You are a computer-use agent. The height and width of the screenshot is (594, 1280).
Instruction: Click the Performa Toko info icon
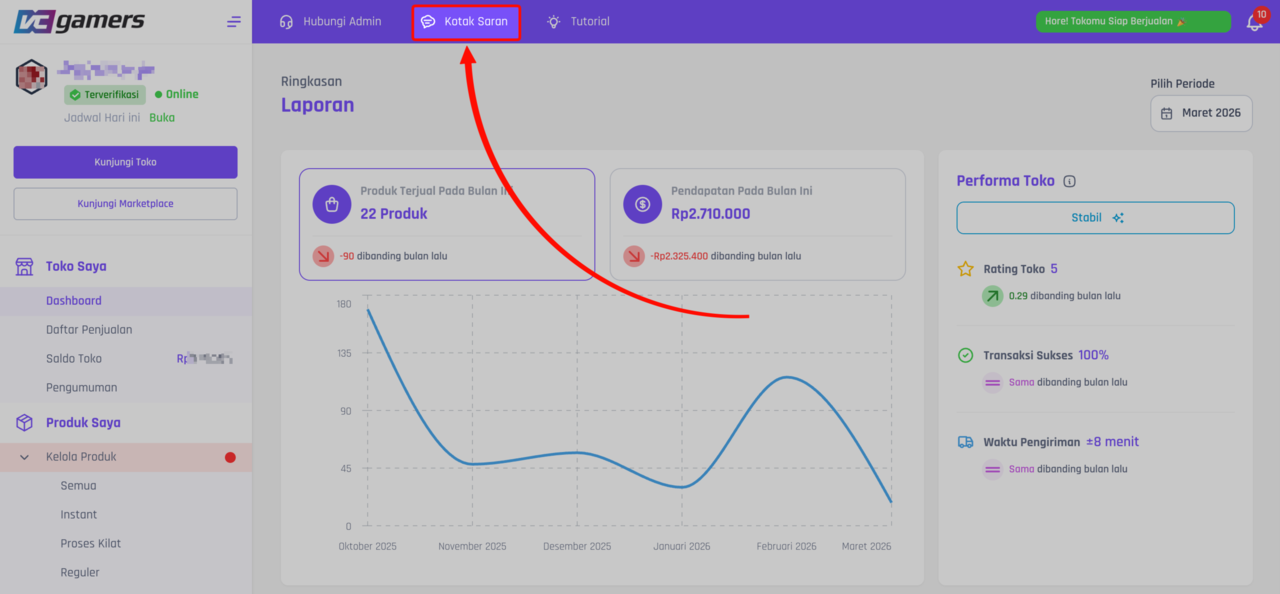1070,182
